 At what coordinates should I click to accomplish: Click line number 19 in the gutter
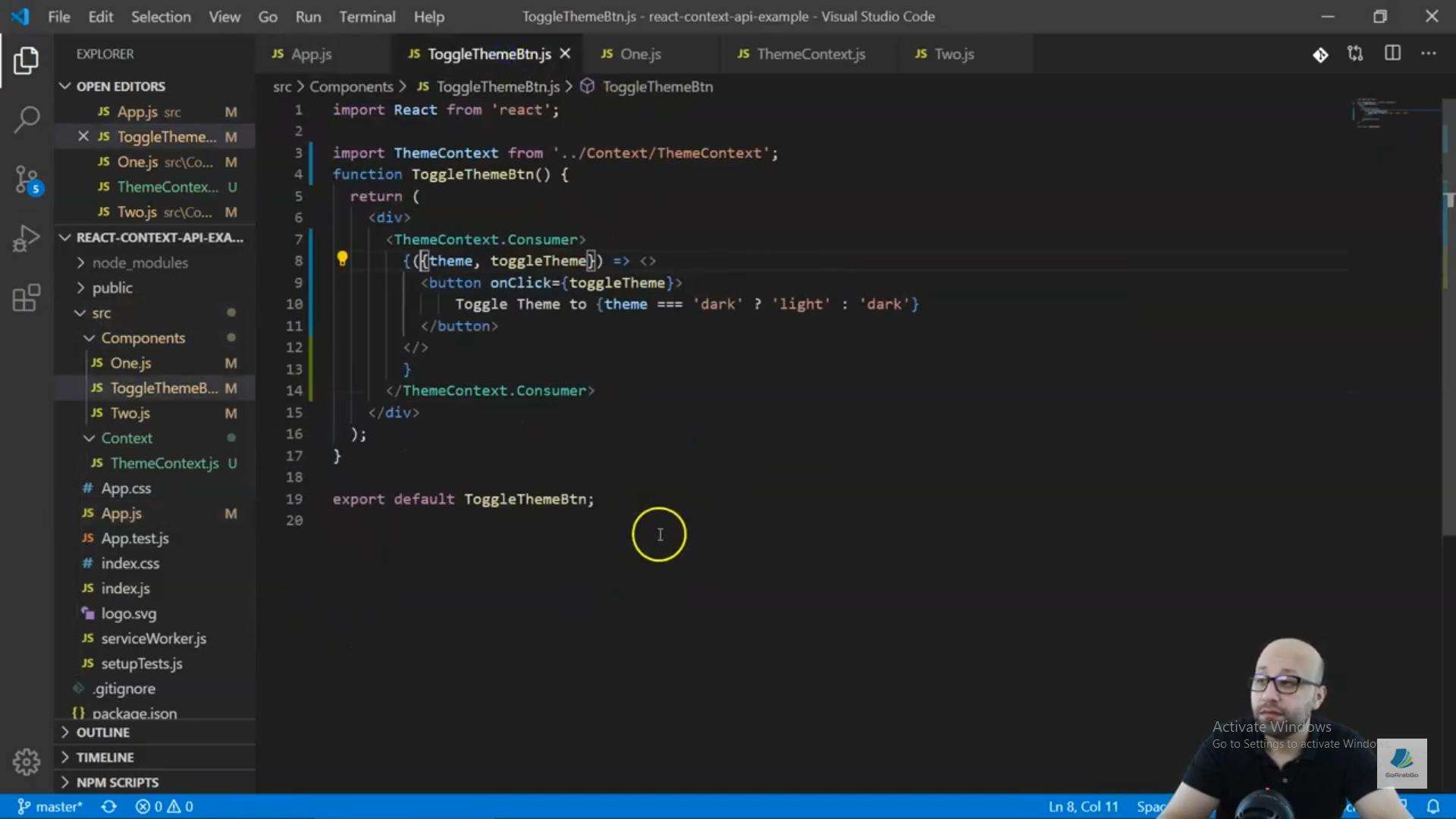tap(294, 499)
